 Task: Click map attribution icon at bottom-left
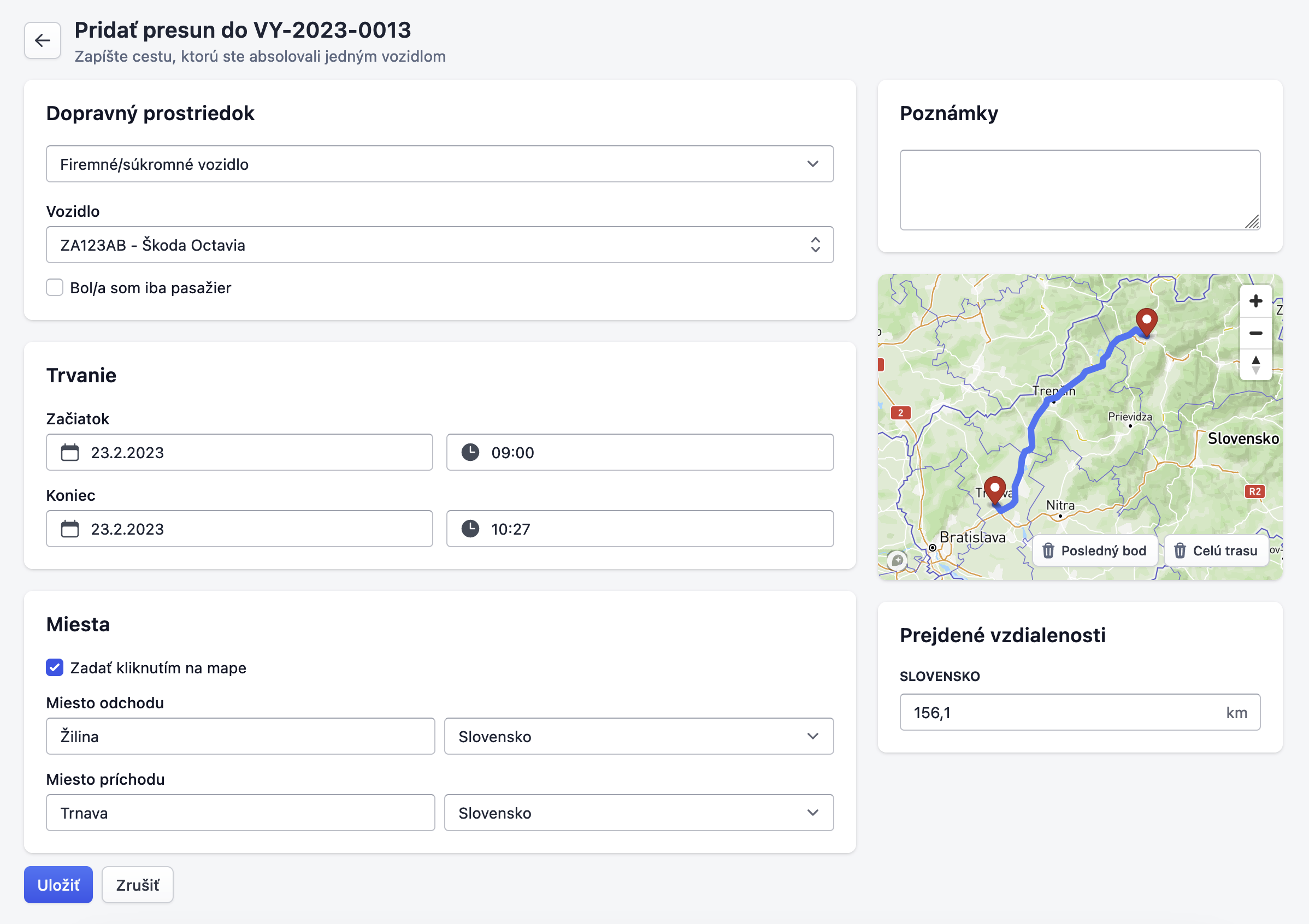tap(897, 560)
